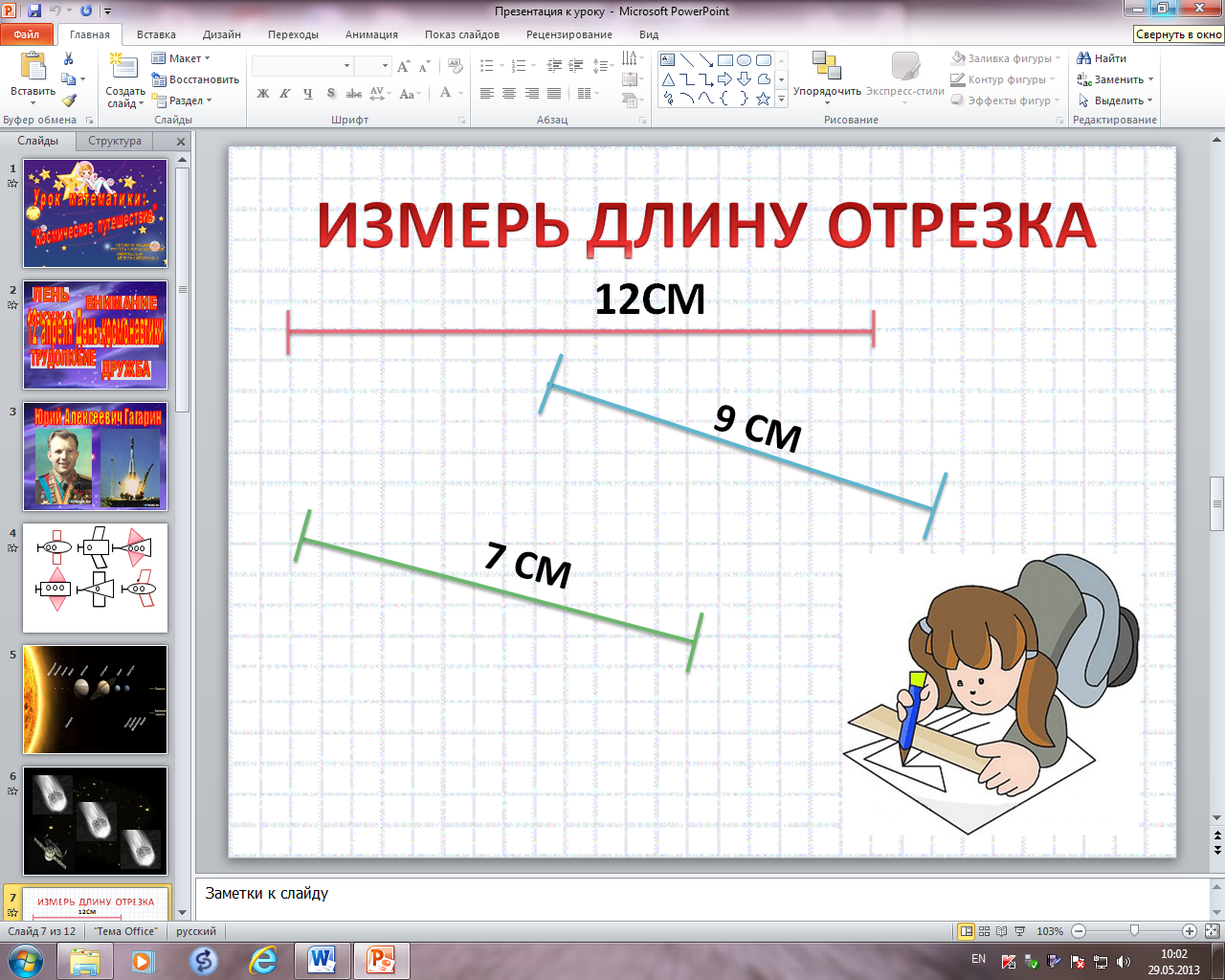
Task: Switch to the Анимация ribbon tab
Action: tap(371, 34)
